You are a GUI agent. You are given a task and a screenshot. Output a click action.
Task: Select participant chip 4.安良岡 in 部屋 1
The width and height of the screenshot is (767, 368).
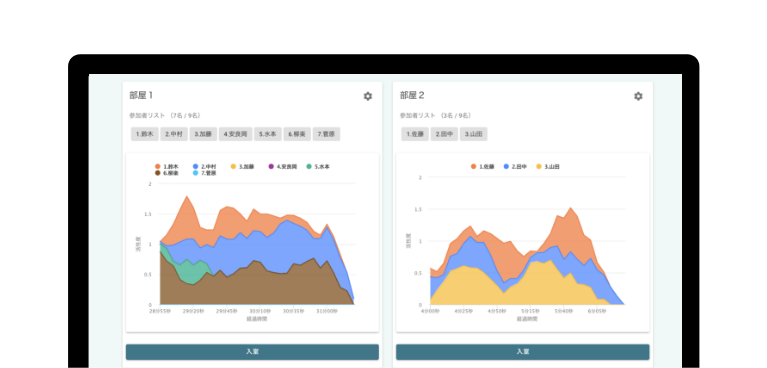235,134
